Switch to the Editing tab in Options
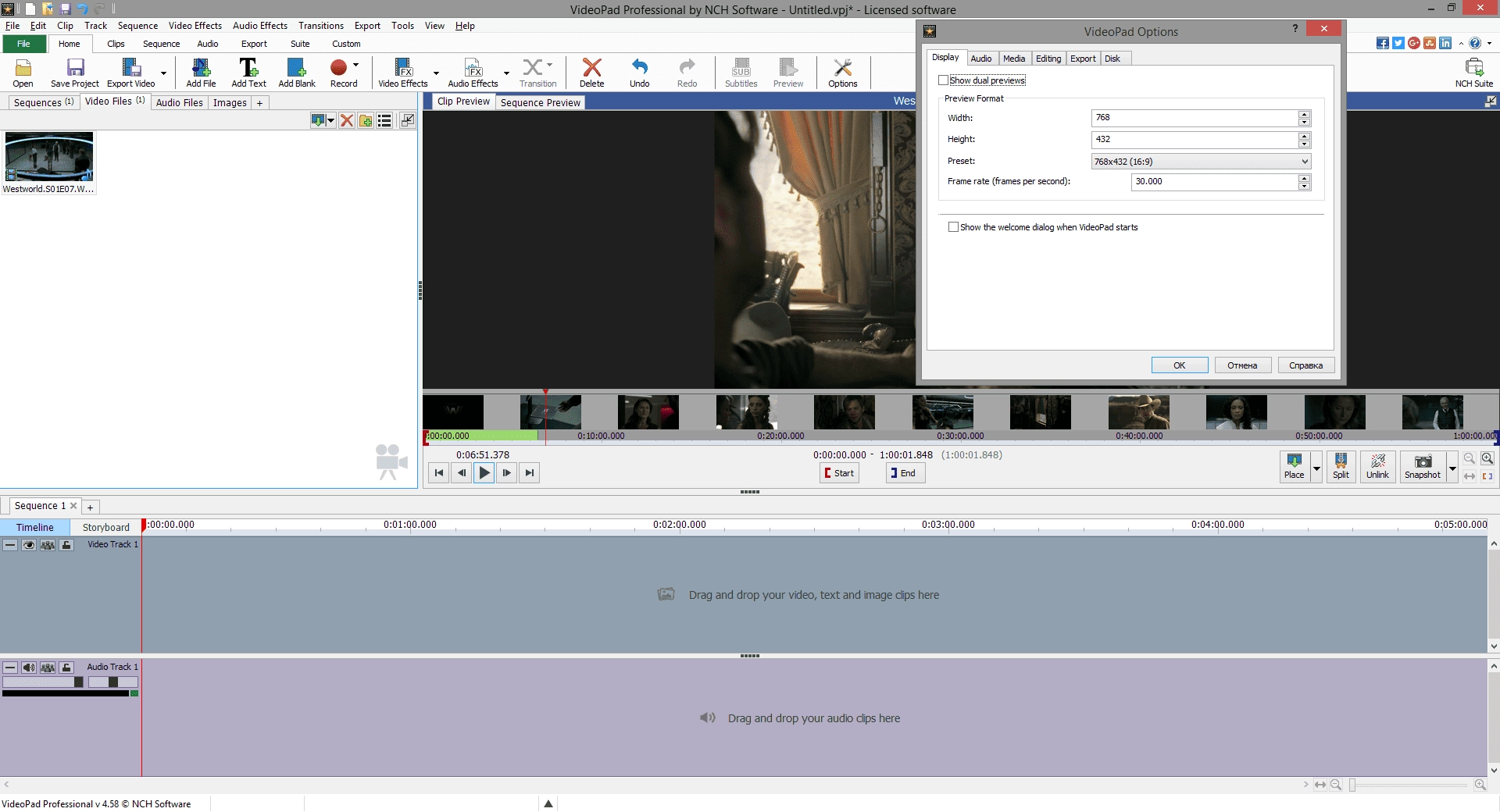 coord(1048,59)
